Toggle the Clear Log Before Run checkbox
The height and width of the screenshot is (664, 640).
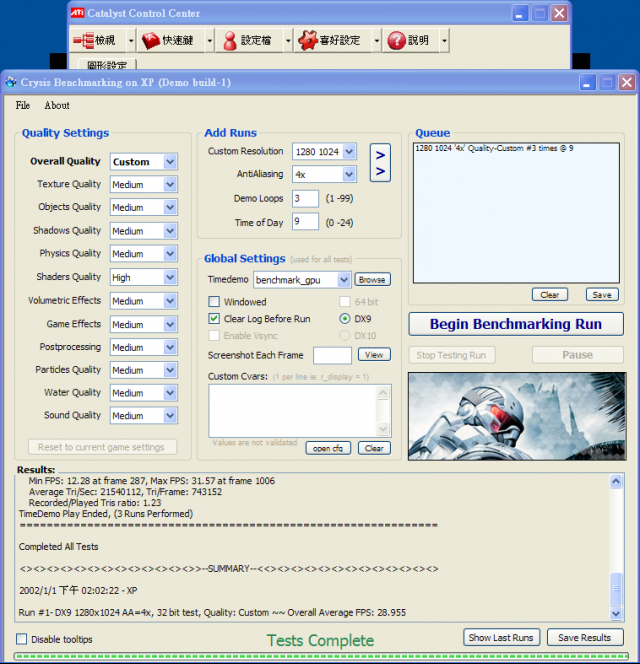pyautogui.click(x=214, y=318)
